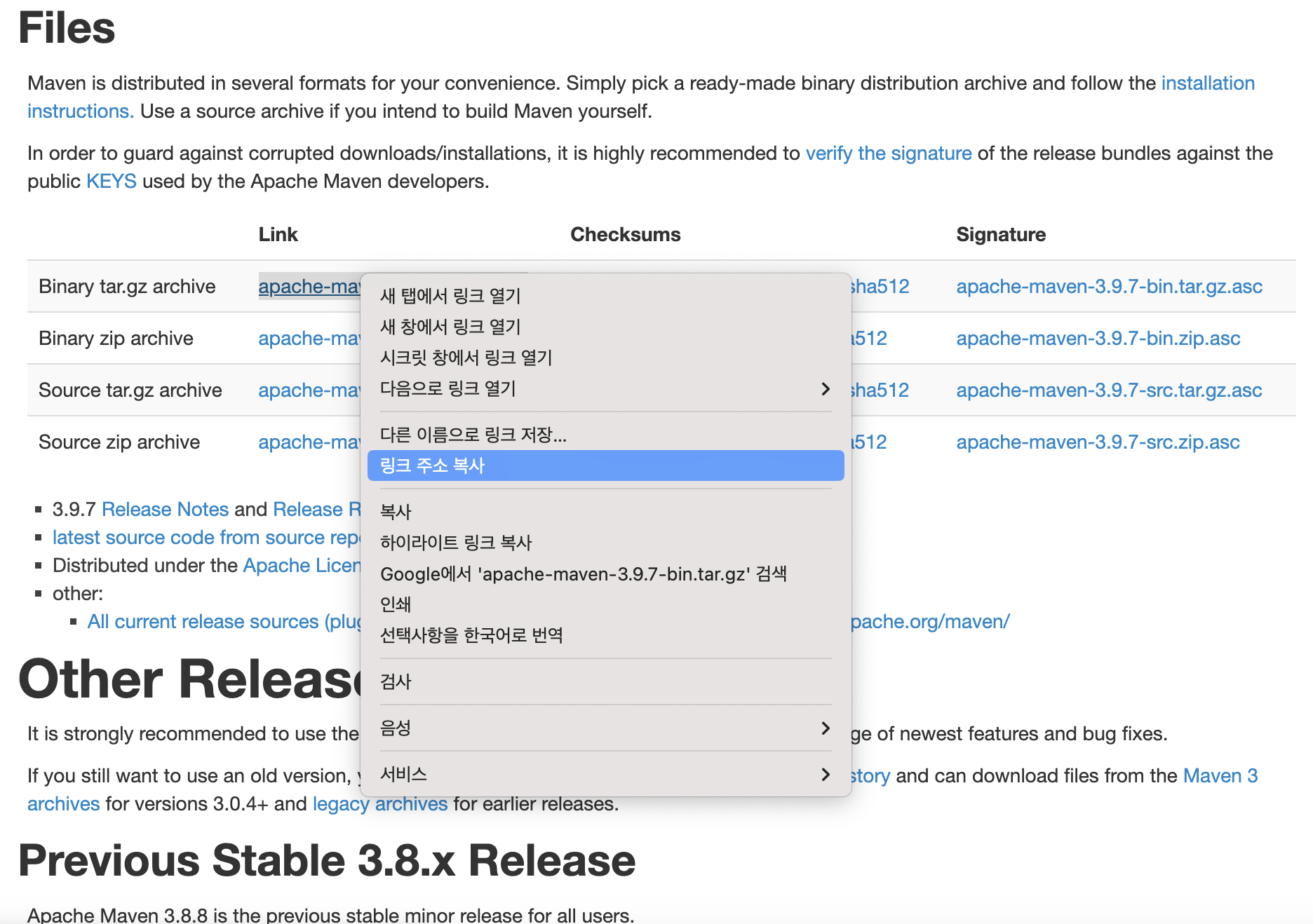Open 'latest source code from source' link
This screenshot has width=1313, height=924.
click(206, 537)
